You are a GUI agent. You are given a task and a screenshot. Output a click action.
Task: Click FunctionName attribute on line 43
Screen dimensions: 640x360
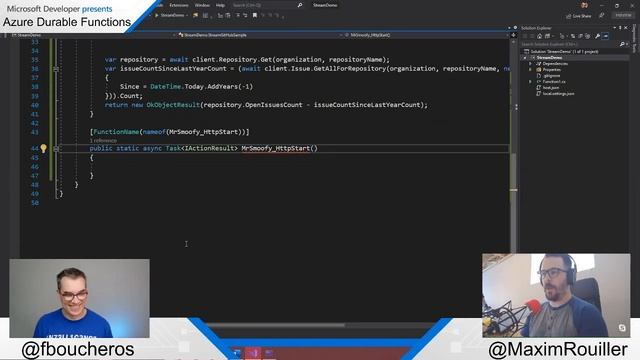(x=116, y=132)
